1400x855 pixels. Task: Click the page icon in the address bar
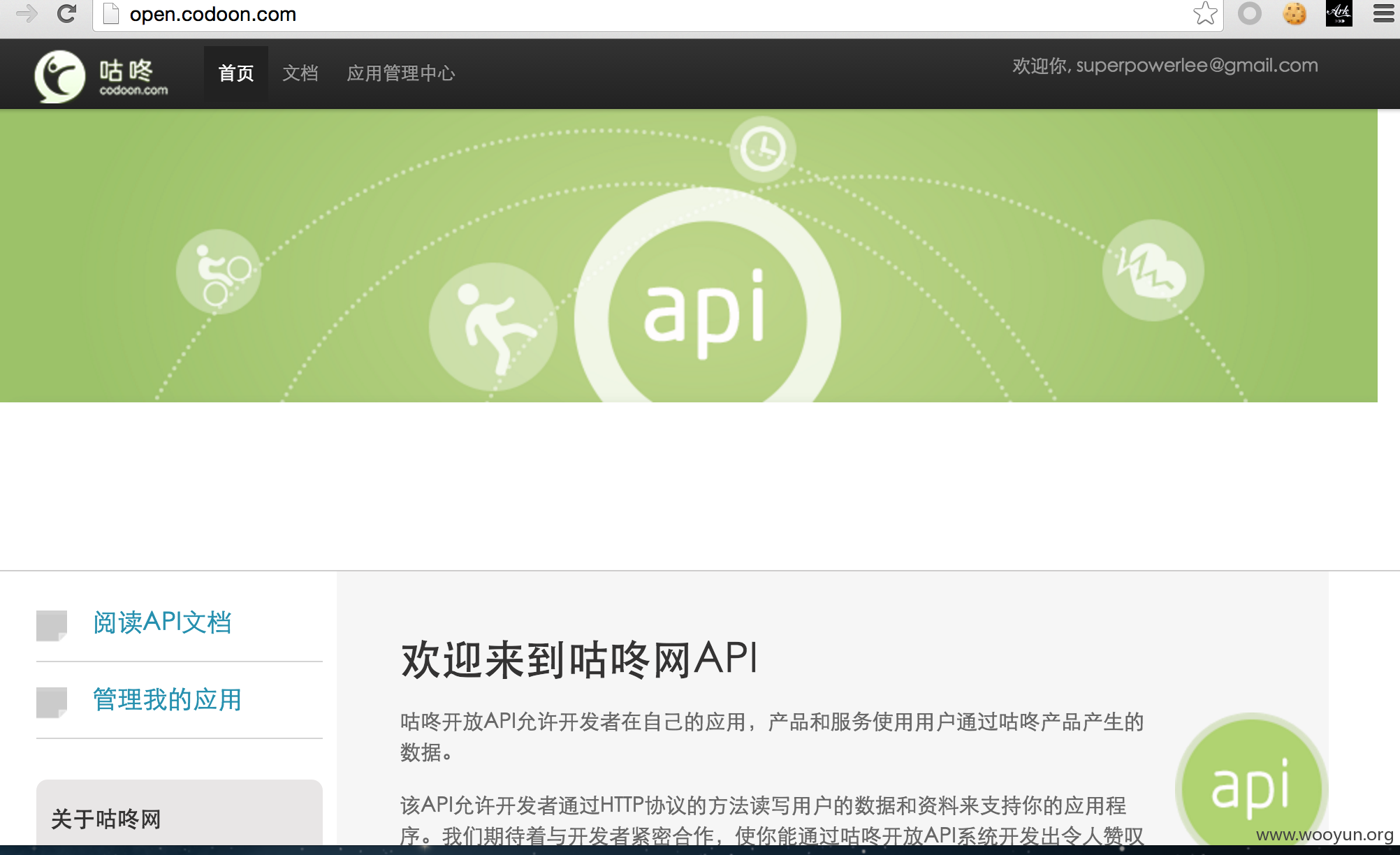pos(110,13)
